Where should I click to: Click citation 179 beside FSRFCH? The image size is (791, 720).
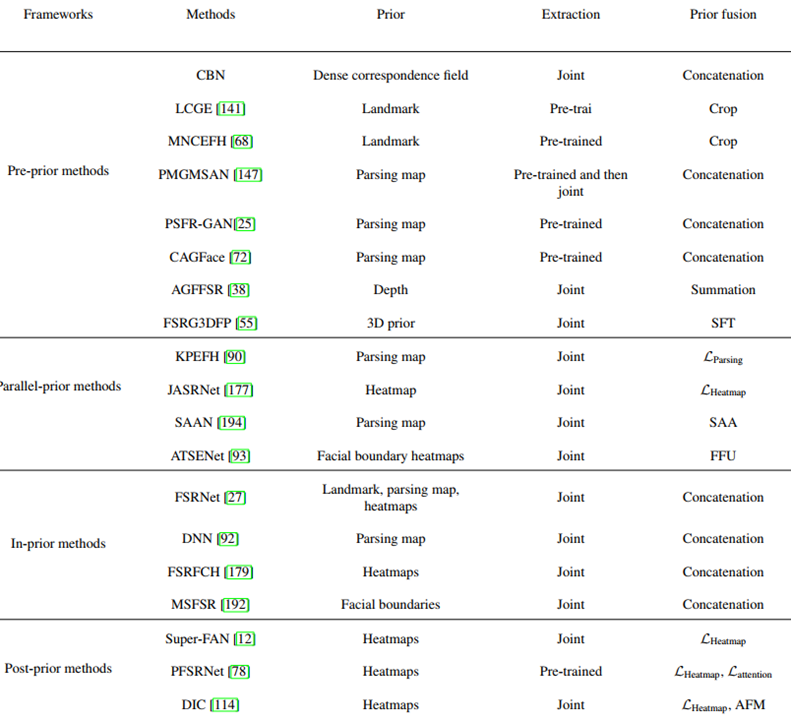[x=238, y=572]
